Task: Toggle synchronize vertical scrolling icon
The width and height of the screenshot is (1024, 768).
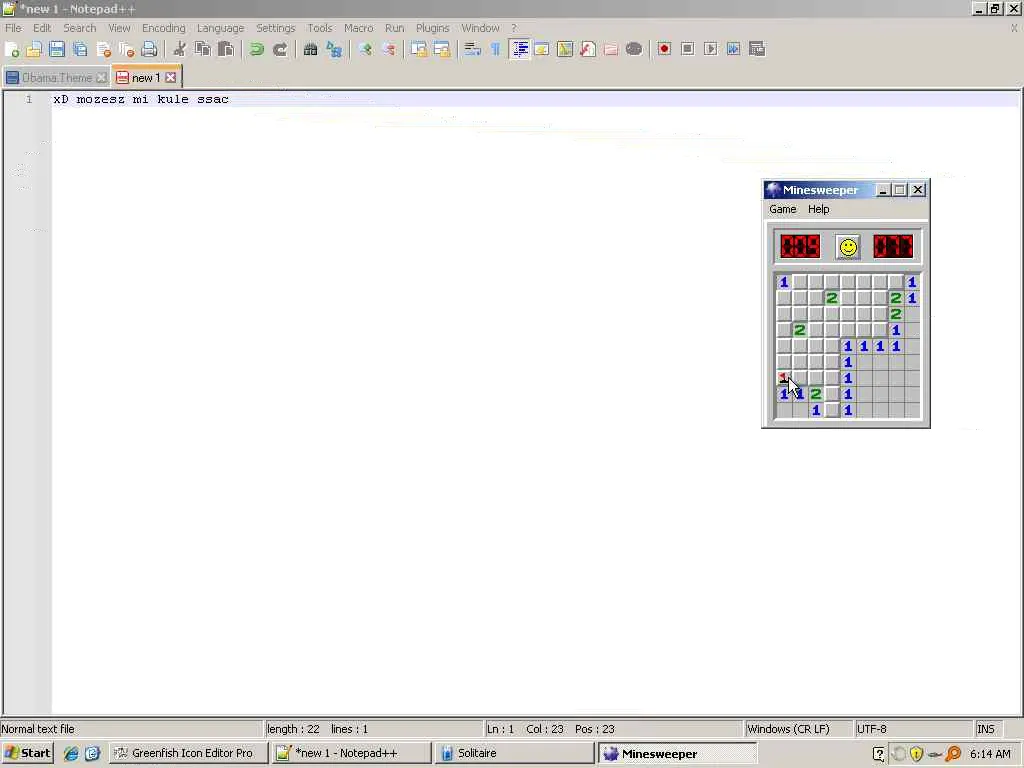Action: pyautogui.click(x=419, y=49)
